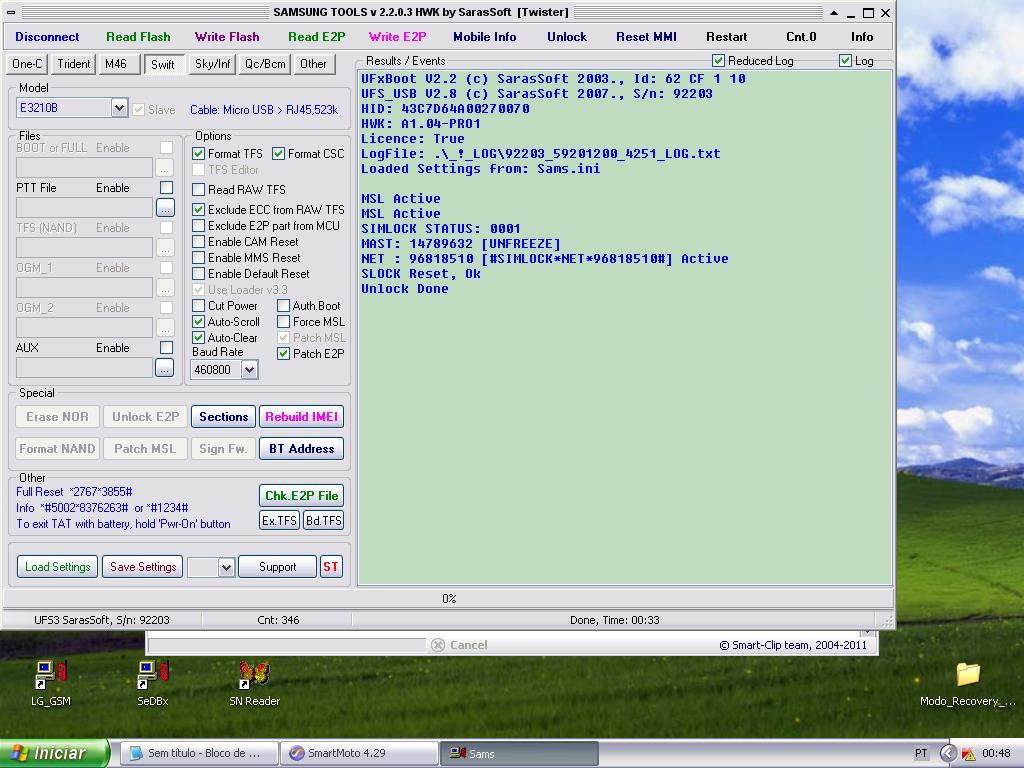Click the Save Settings button
This screenshot has height=768, width=1024.
pyautogui.click(x=143, y=566)
